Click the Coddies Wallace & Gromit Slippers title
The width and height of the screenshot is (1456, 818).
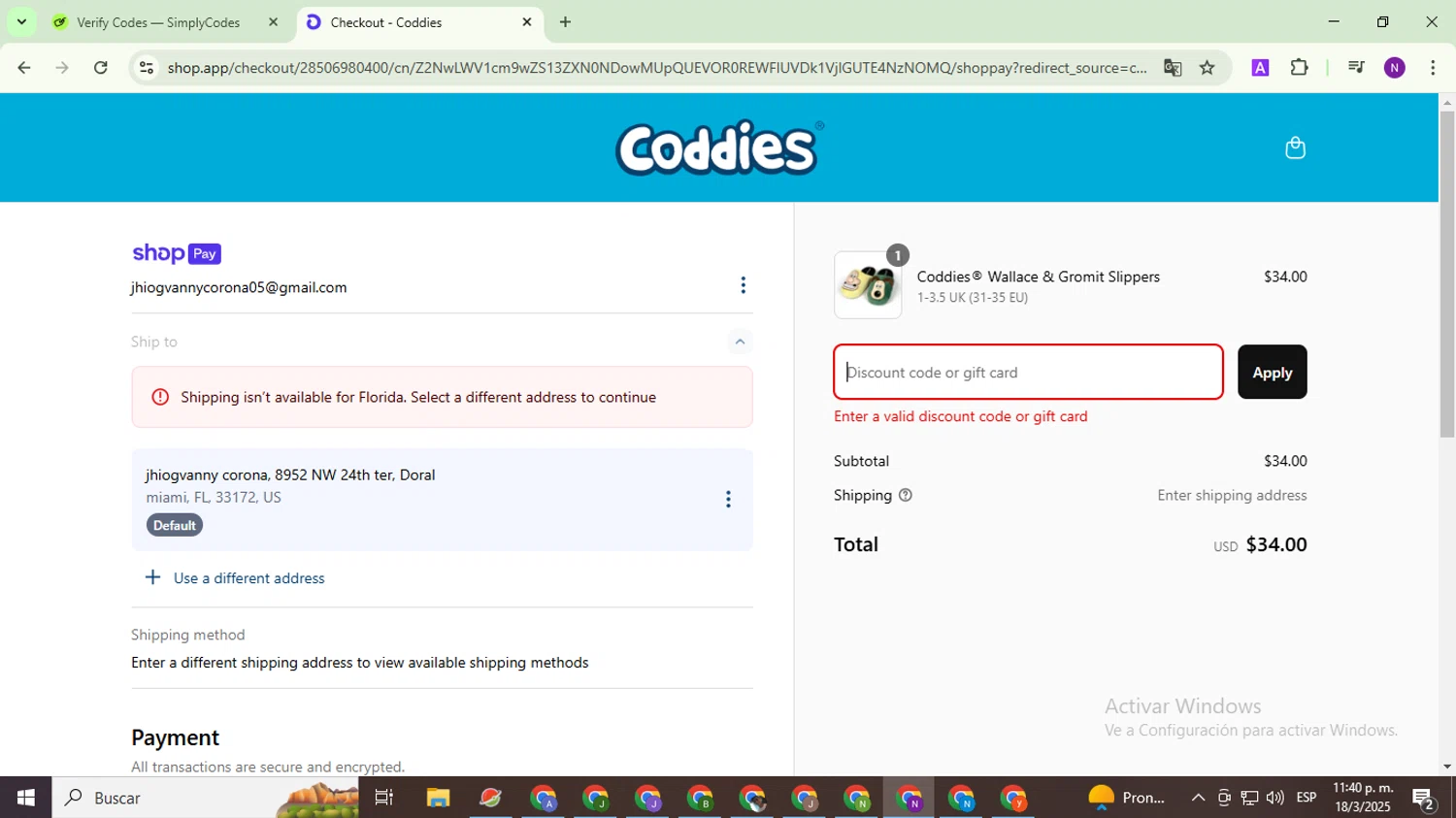[x=1039, y=277]
